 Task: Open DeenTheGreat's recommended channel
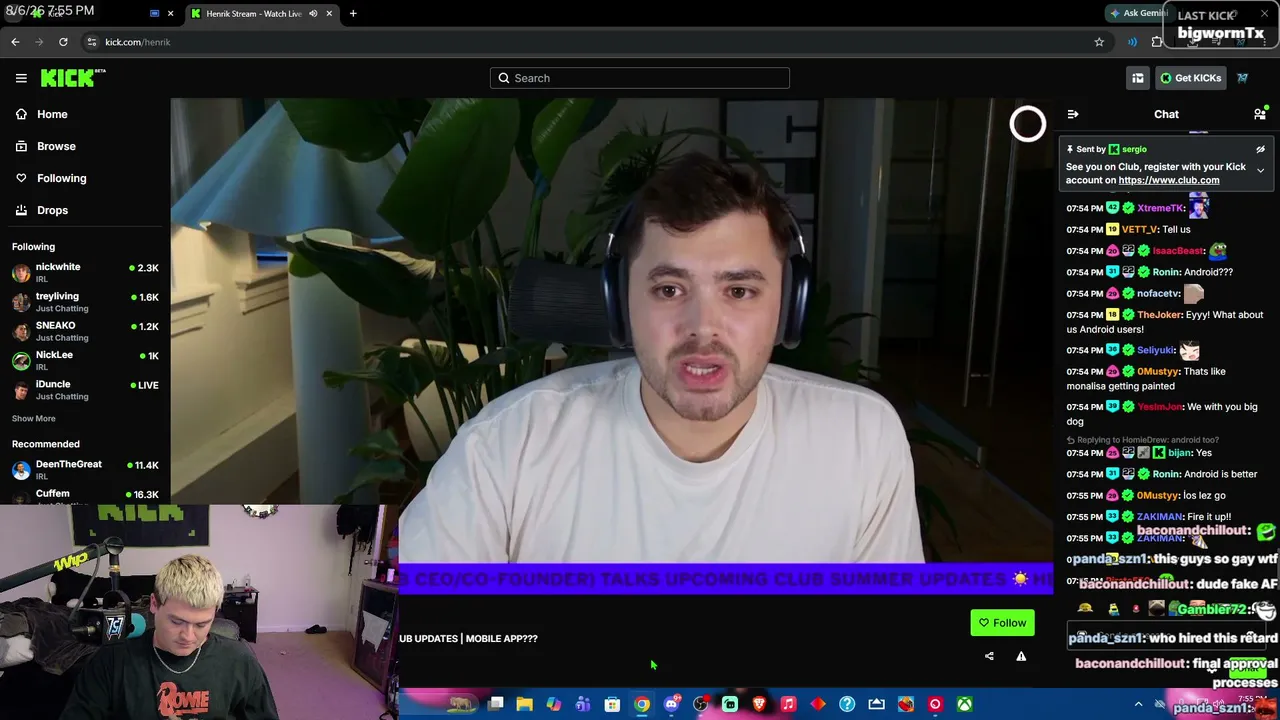coord(85,469)
